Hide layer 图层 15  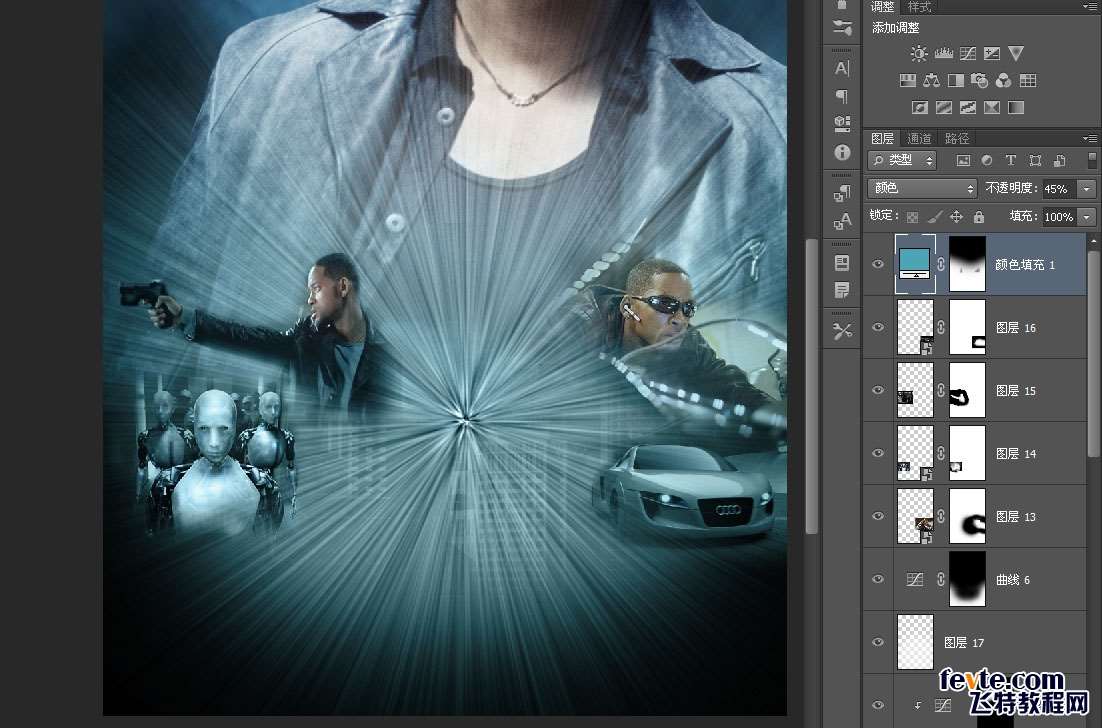pos(878,390)
